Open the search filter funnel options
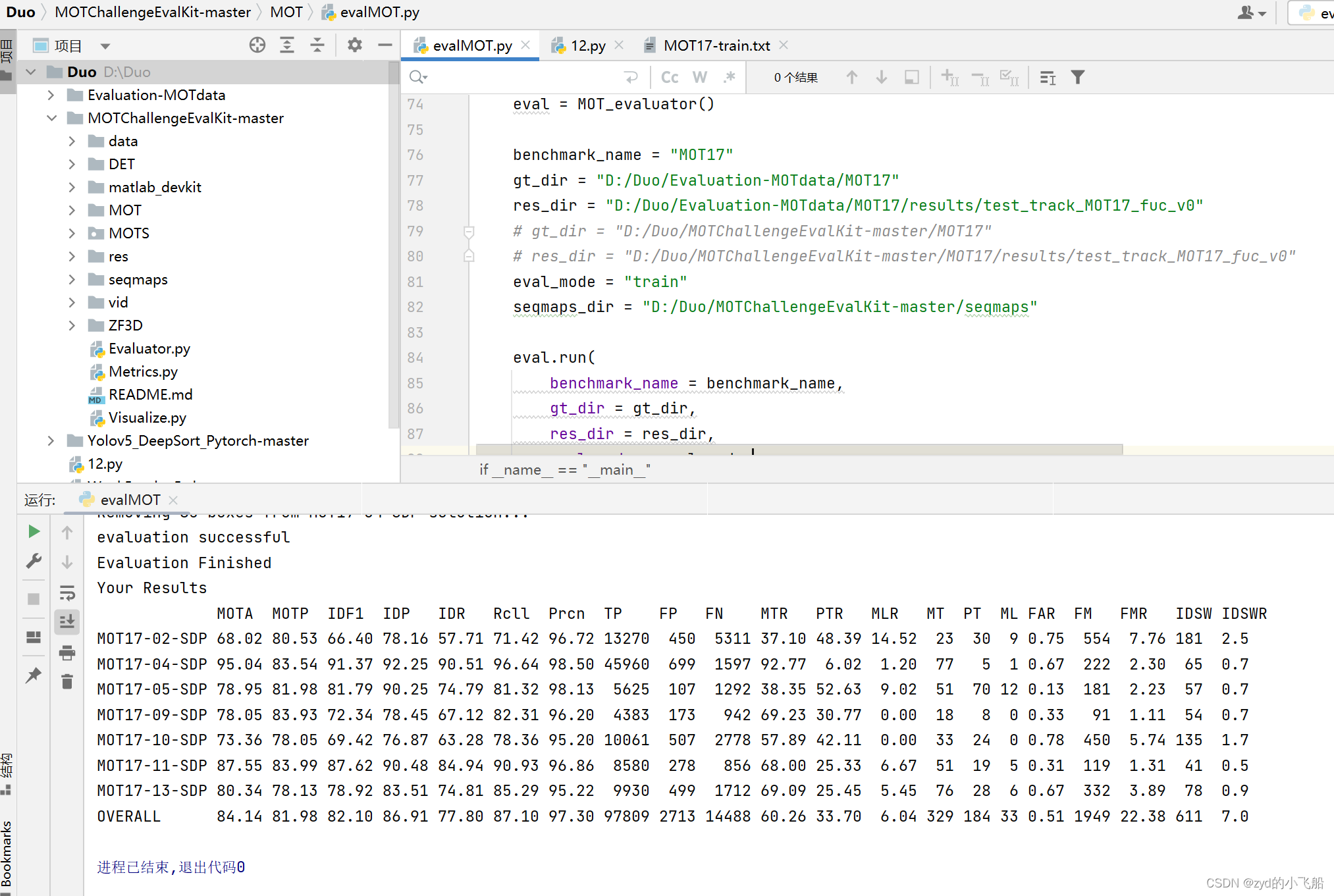Screen dimensions: 1334x896 1078,77
